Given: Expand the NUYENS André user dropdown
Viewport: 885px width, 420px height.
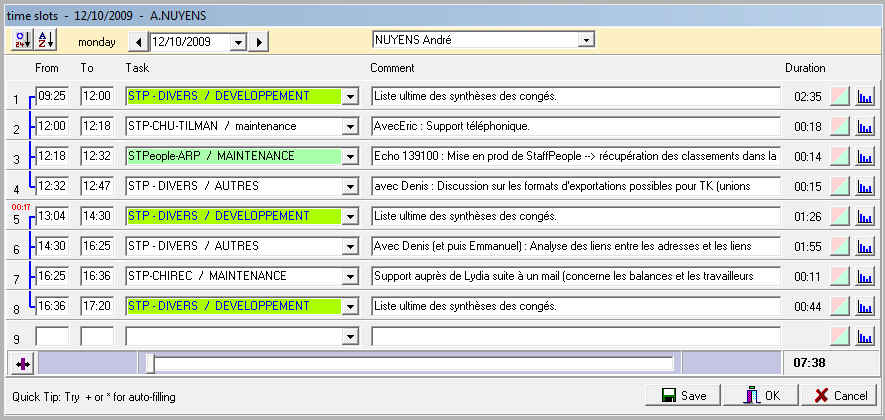Looking at the screenshot, I should 586,40.
